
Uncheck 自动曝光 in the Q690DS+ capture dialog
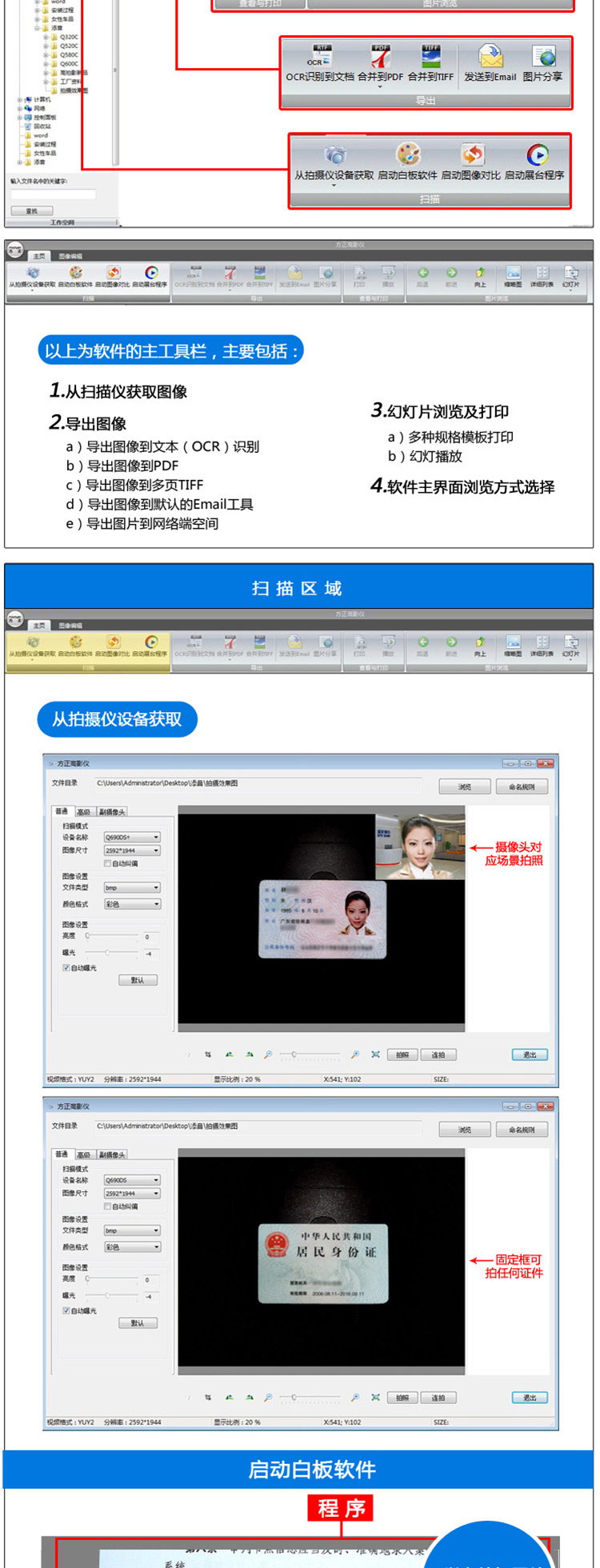click(x=66, y=967)
